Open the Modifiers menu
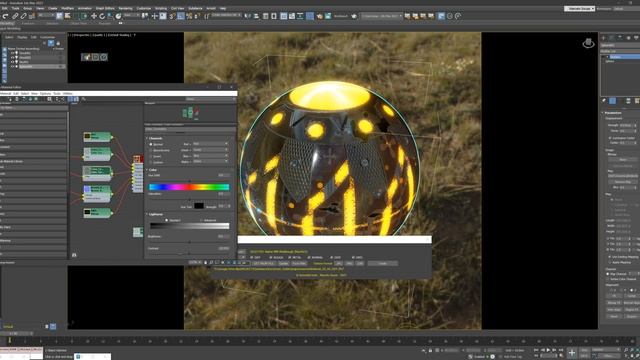Screen dimensions: 640x360 67,8
